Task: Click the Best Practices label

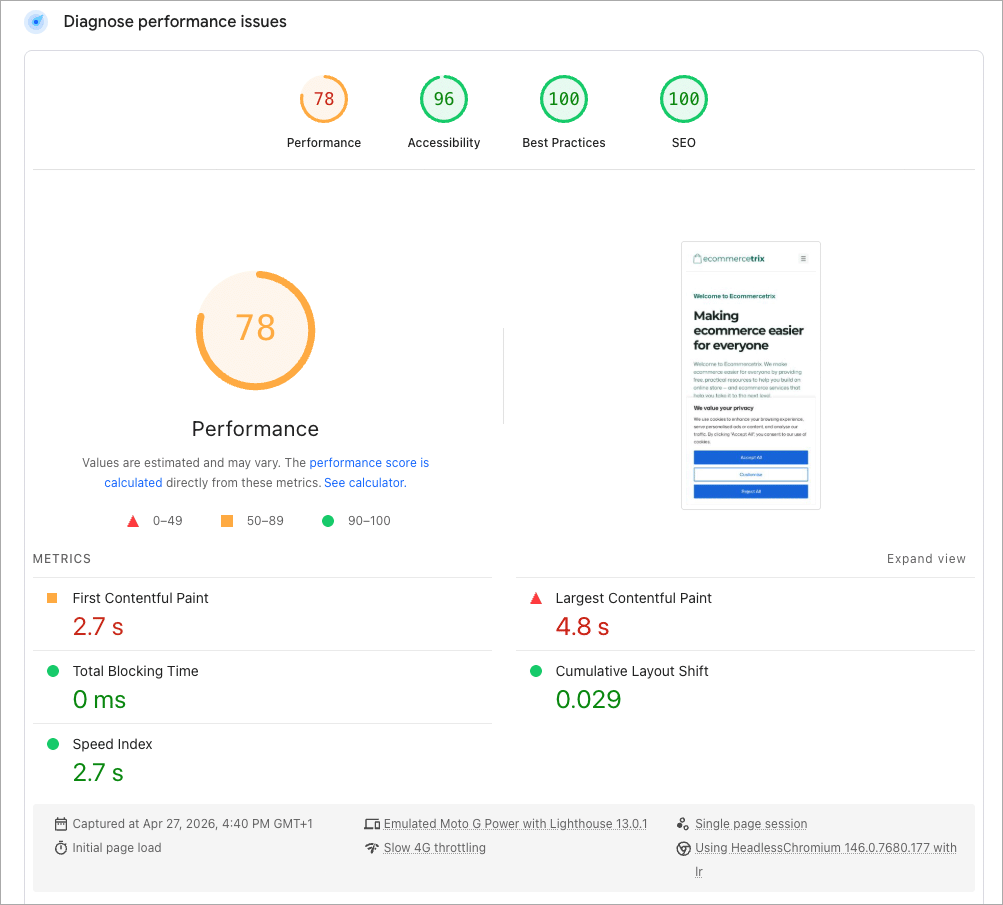Action: (564, 143)
